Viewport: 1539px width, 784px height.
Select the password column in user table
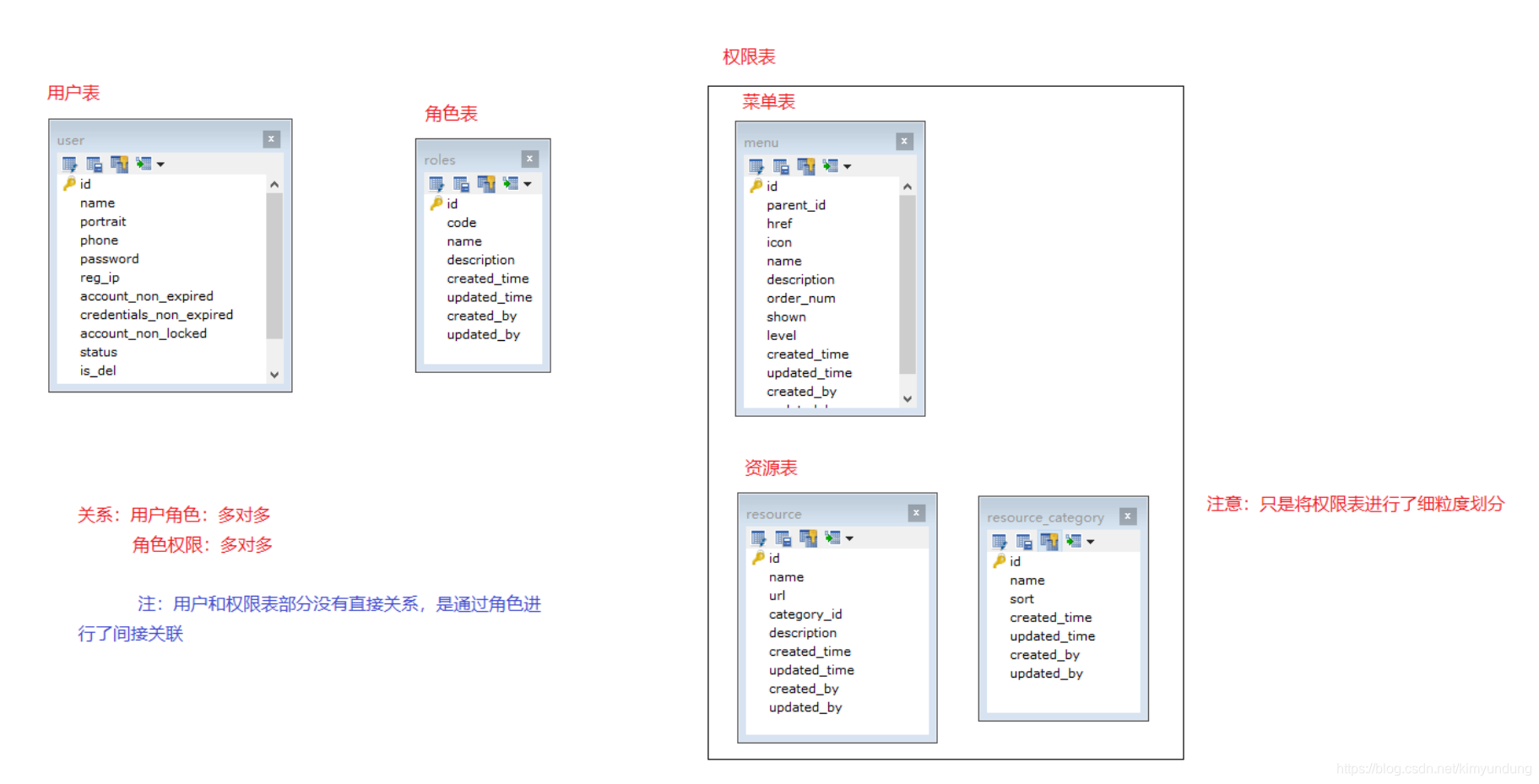[110, 259]
